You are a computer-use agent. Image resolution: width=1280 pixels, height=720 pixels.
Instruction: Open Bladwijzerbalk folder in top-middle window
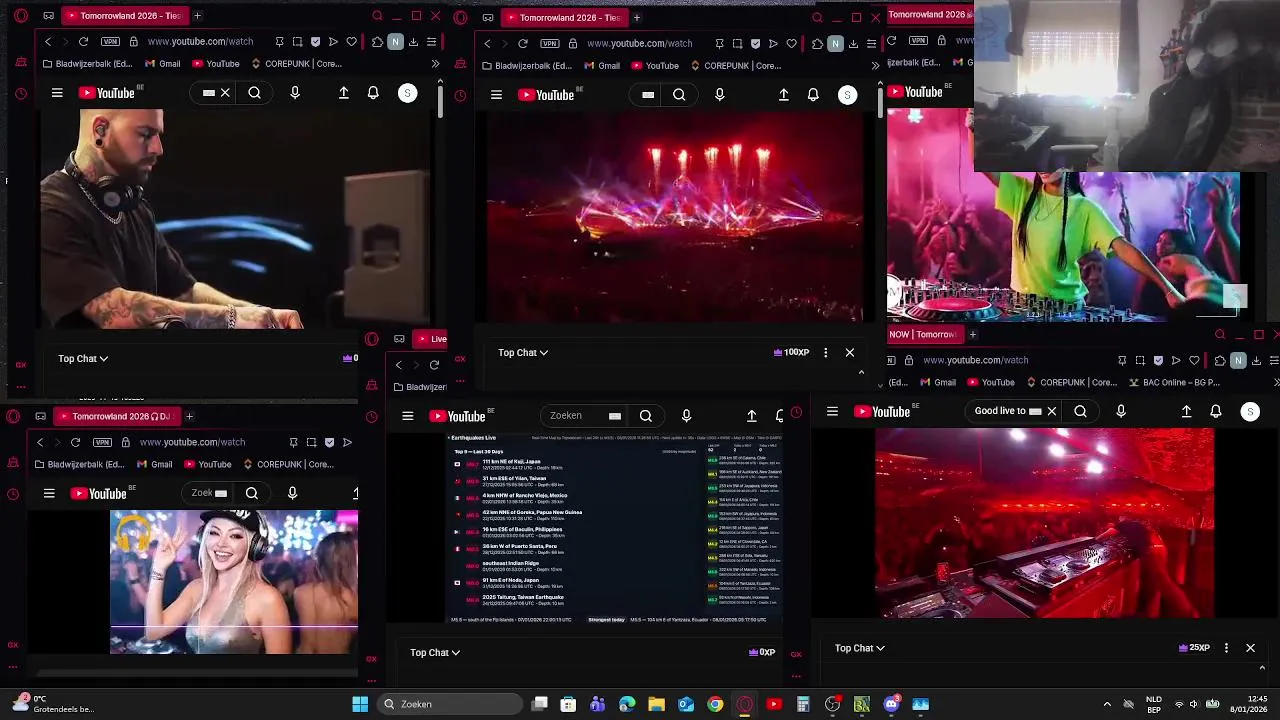pos(526,66)
